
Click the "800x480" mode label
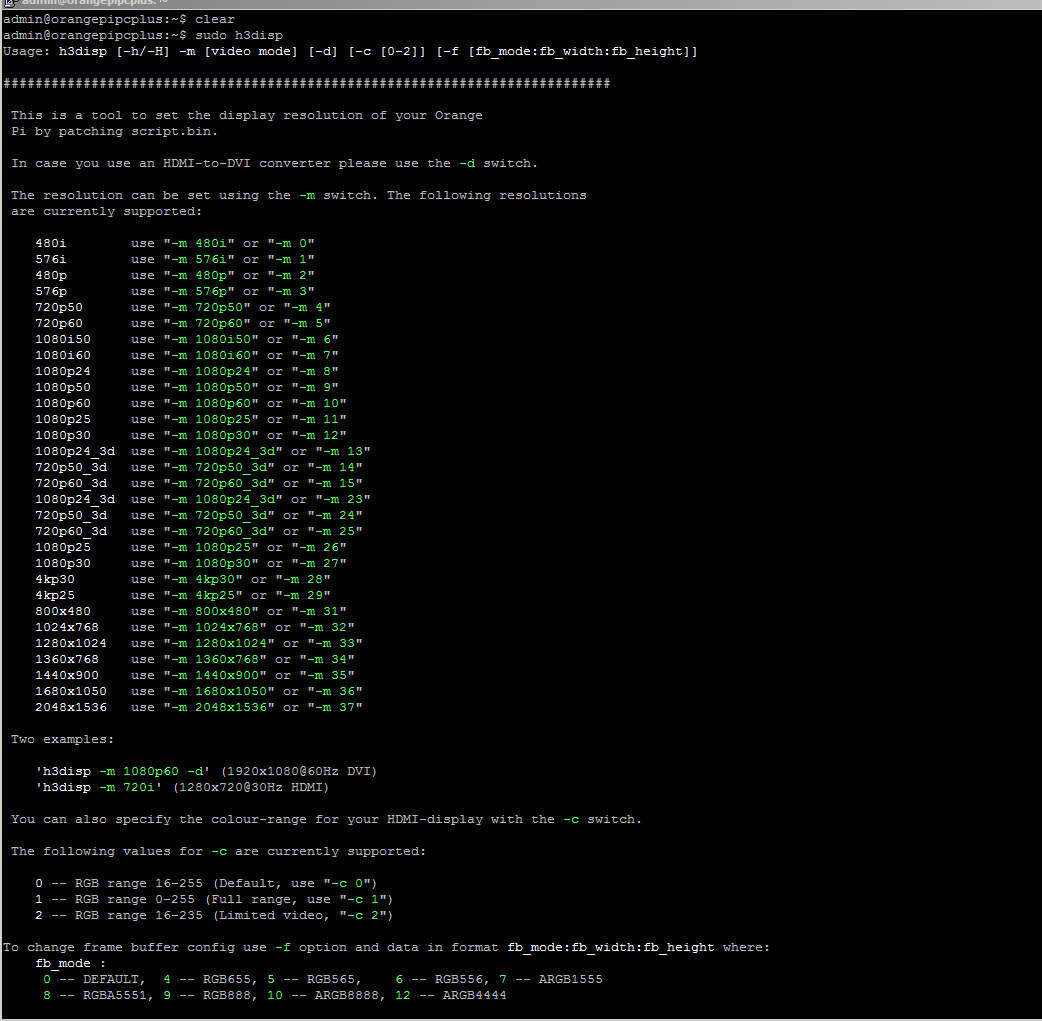pos(63,611)
